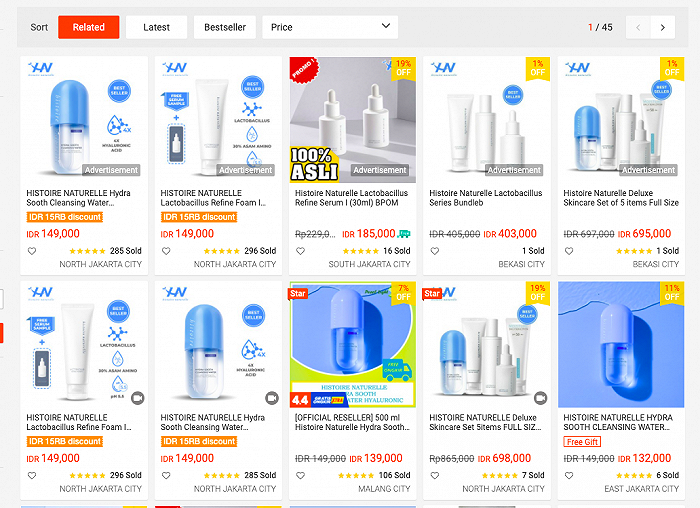Click heart icon on East Jakarta City listing

coord(569,475)
